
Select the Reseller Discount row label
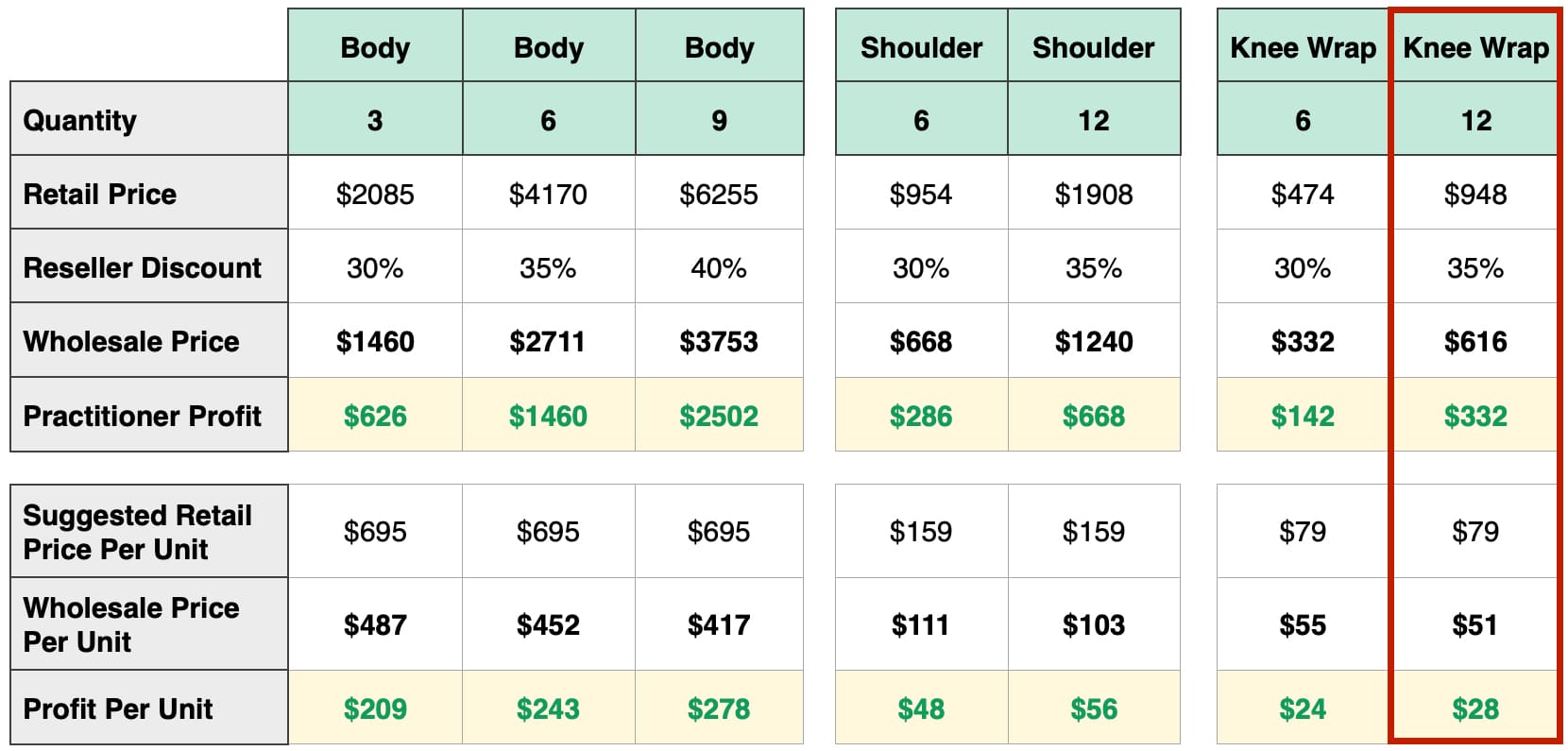tap(149, 266)
